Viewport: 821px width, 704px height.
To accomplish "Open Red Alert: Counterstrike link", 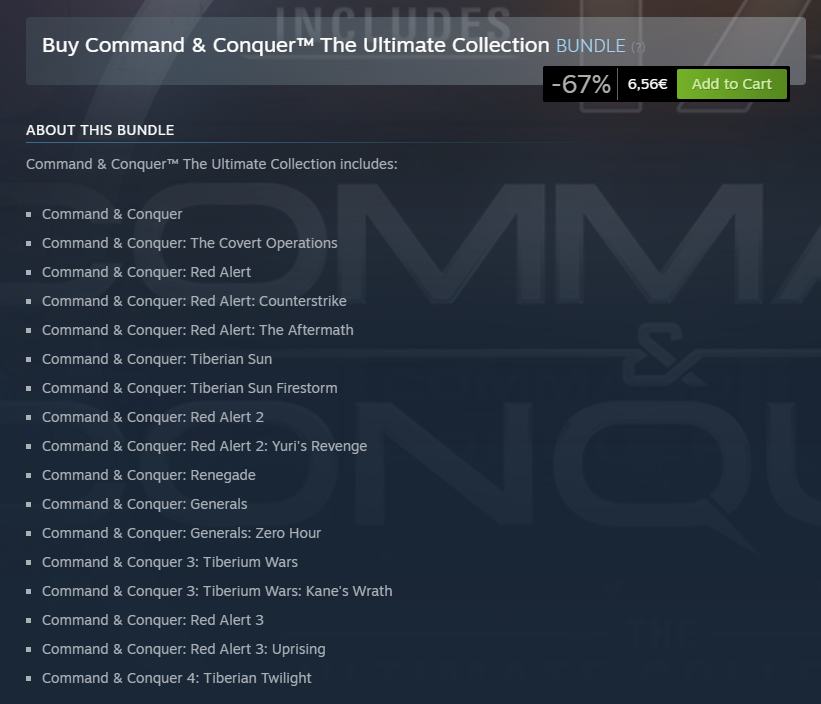I will [194, 301].
